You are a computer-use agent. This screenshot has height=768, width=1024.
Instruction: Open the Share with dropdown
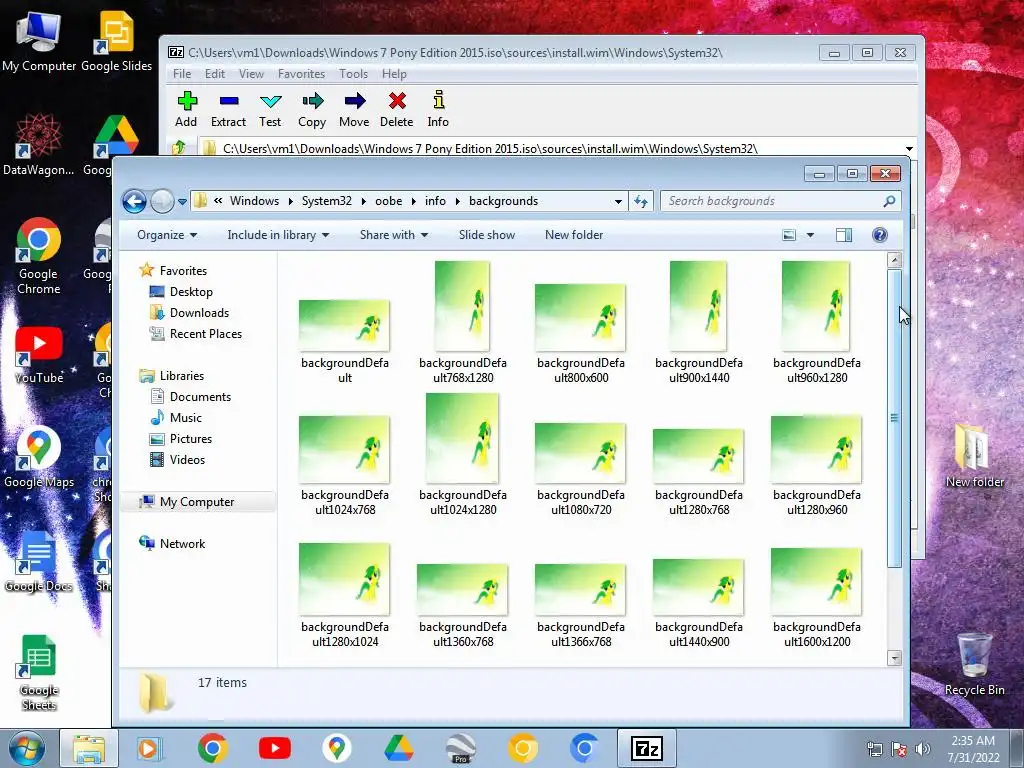[x=394, y=235]
